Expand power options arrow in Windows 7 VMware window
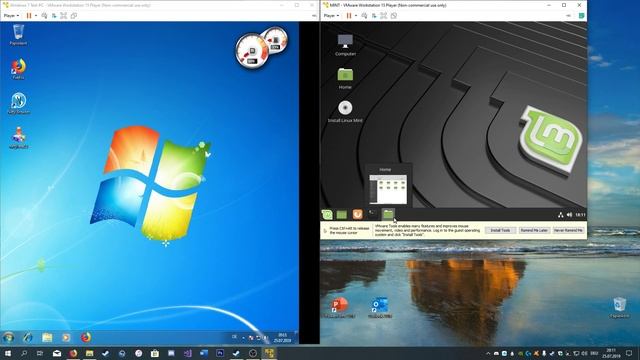The image size is (640, 360). point(36,16)
